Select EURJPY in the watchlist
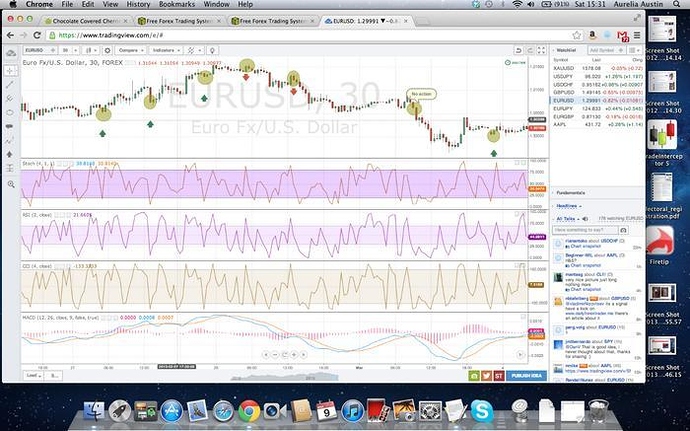This screenshot has height=431, width=690. point(598,108)
